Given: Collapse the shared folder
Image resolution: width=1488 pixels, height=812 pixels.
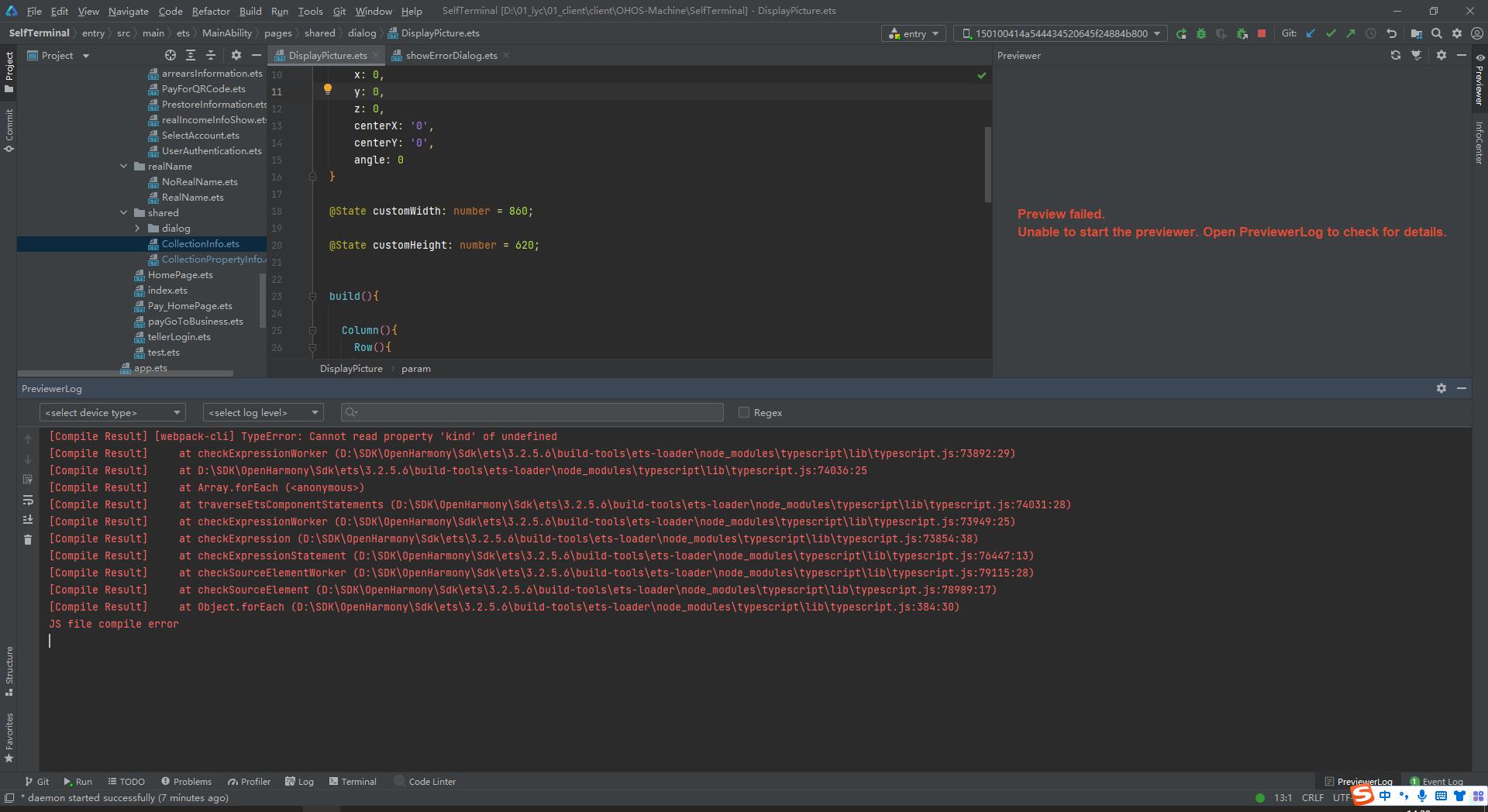Looking at the screenshot, I should pos(124,212).
